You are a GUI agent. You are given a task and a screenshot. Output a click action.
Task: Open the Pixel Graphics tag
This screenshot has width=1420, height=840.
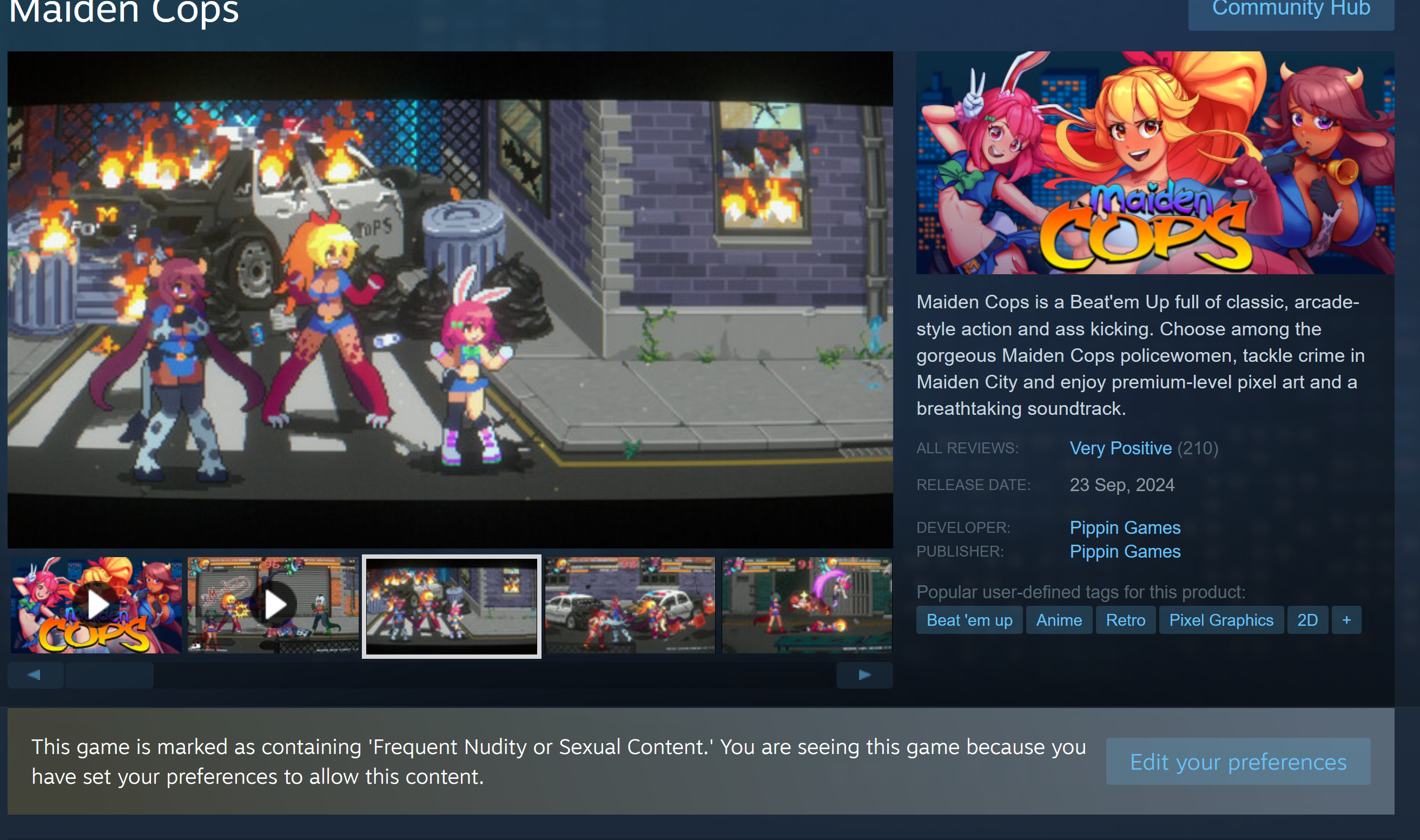click(x=1221, y=620)
